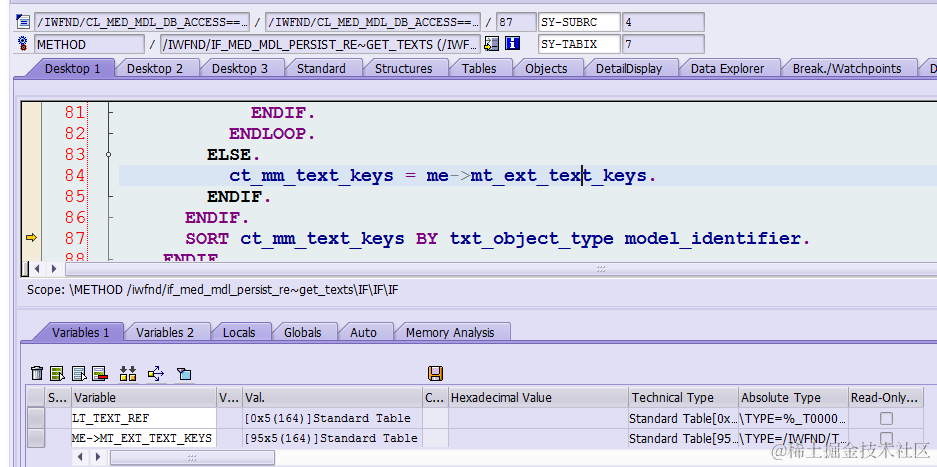Select the Memory Analysis tab
The width and height of the screenshot is (937, 467).
point(450,332)
